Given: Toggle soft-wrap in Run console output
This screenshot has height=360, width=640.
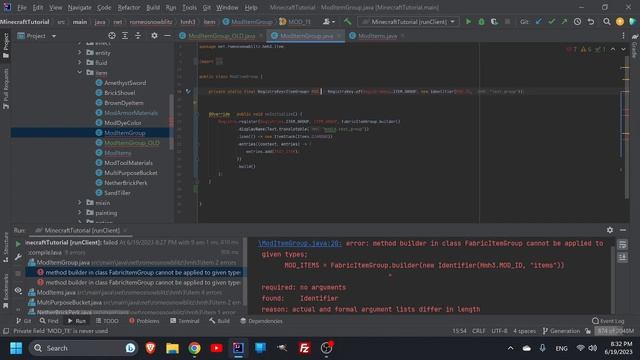Looking at the screenshot, I should [x=622, y=244].
